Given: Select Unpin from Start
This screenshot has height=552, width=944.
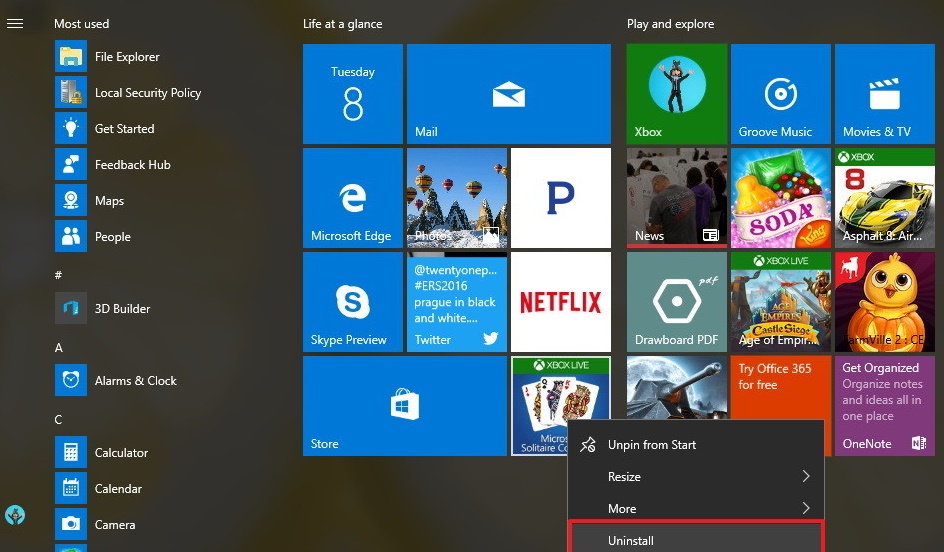Looking at the screenshot, I should [x=696, y=445].
